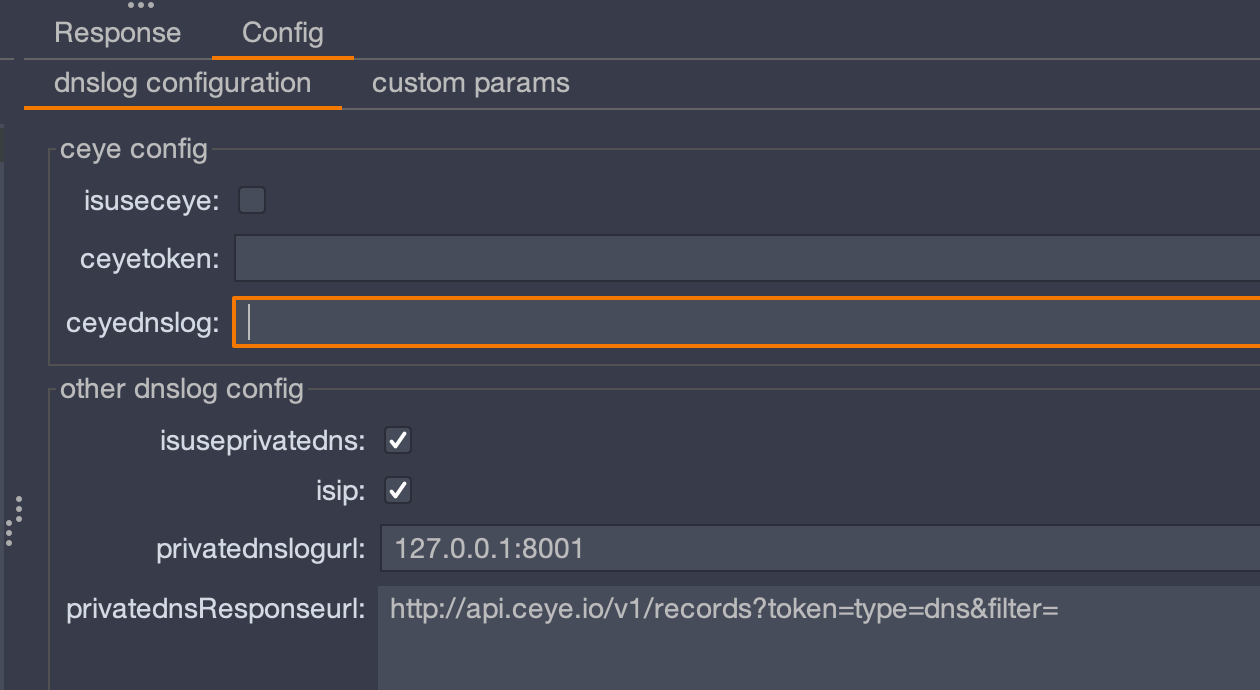Click the 'isuseprivatedns:' label
The image size is (1260, 690).
[263, 440]
